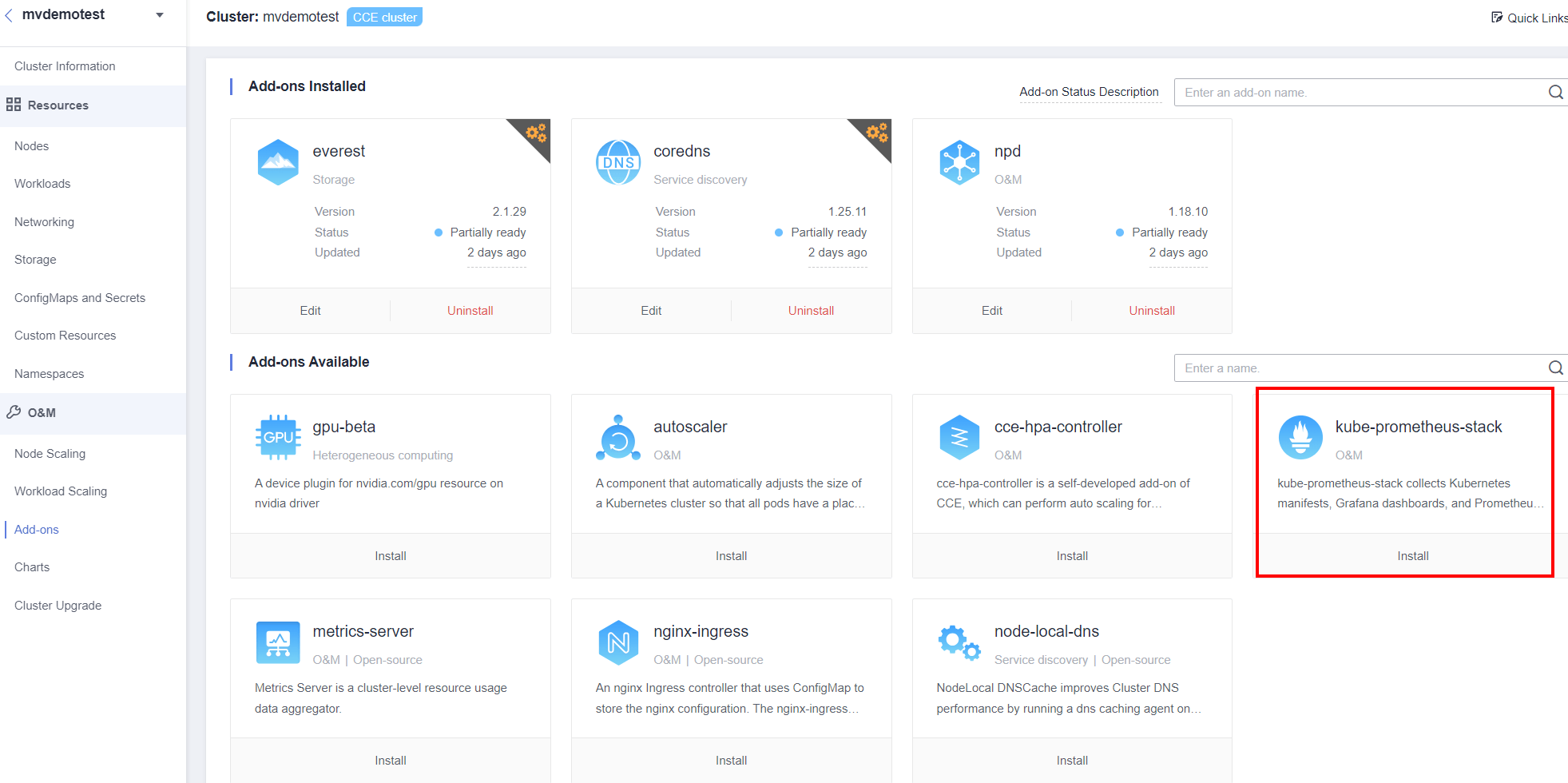Click the everest storage add-on icon
The height and width of the screenshot is (783, 1568).
tap(278, 162)
